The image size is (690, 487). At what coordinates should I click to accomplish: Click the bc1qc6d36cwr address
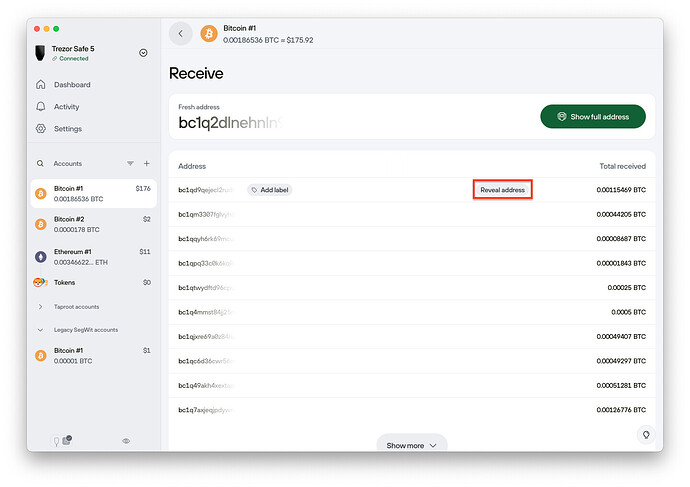206,361
